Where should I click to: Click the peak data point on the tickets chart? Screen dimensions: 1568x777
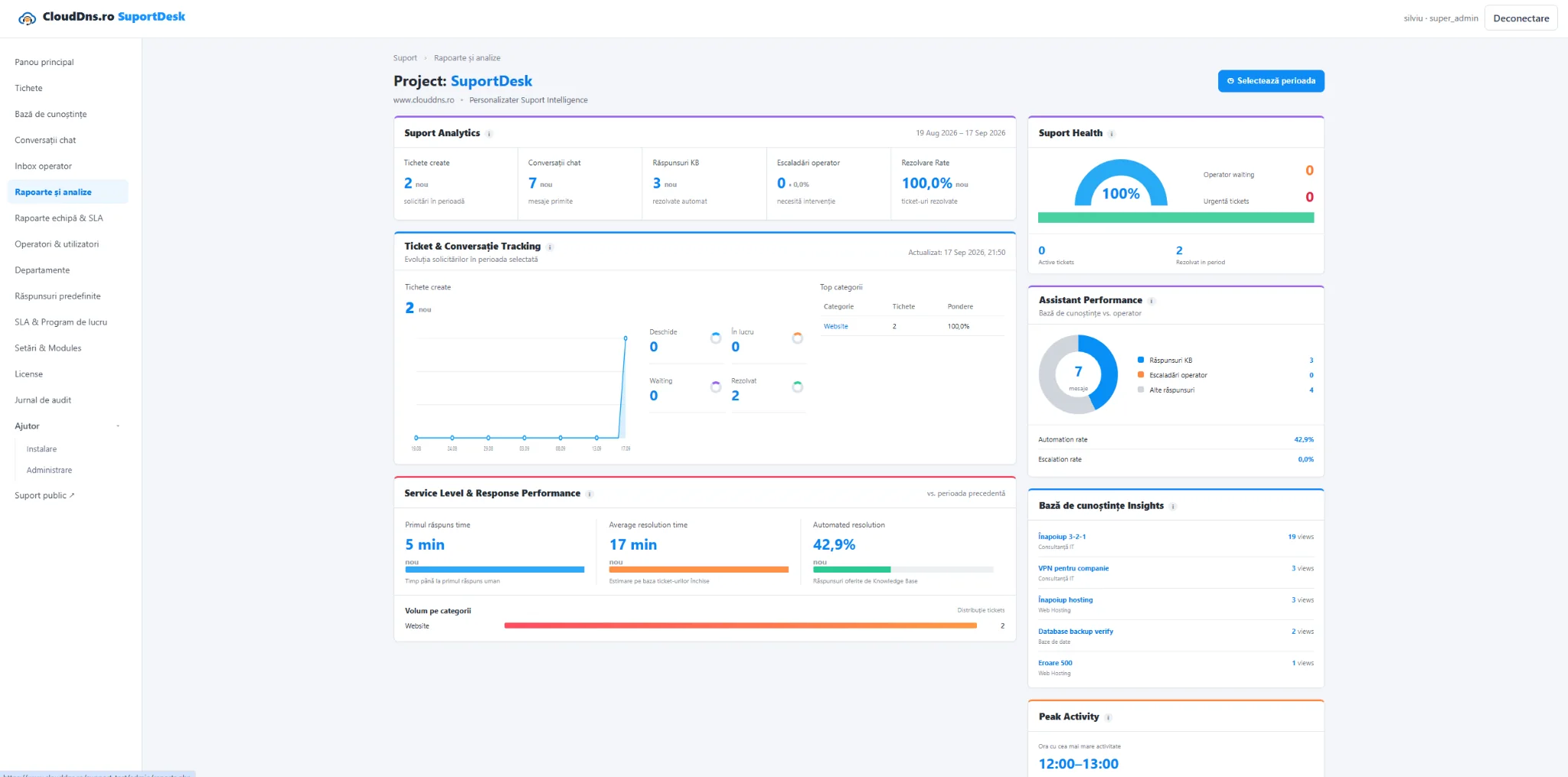click(x=626, y=338)
